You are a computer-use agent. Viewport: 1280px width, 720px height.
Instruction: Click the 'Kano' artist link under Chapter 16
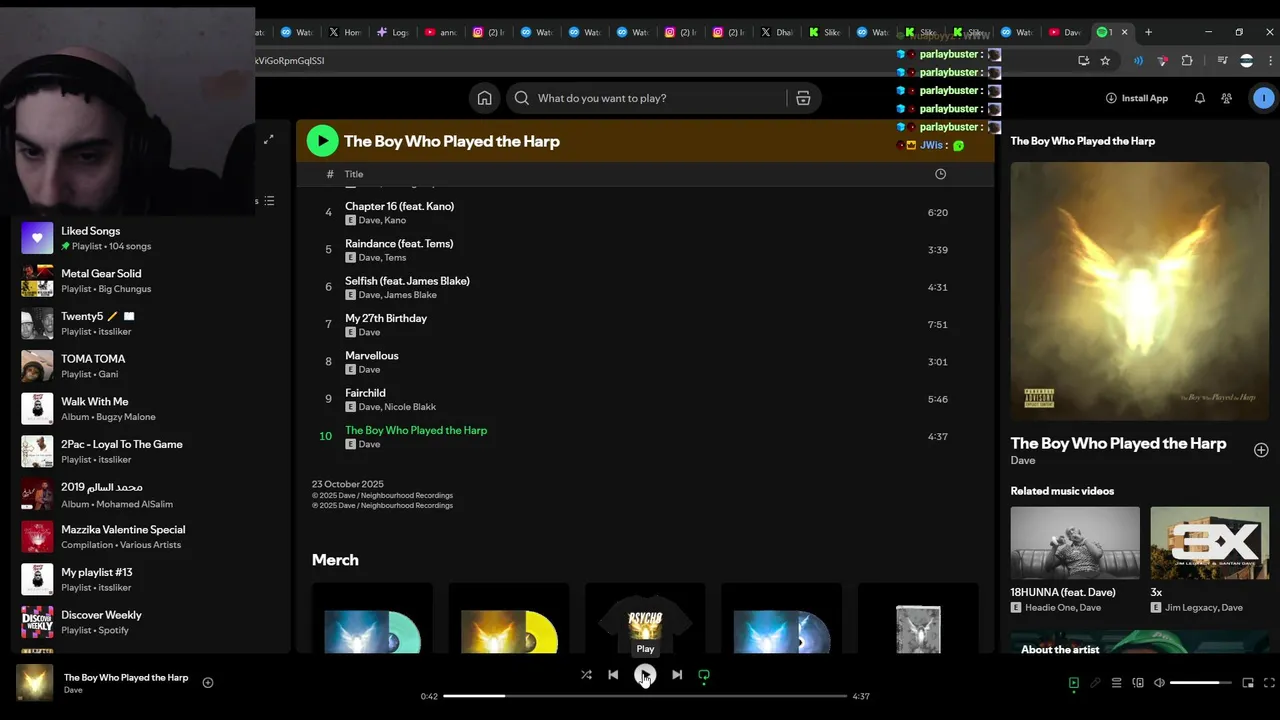(x=395, y=220)
